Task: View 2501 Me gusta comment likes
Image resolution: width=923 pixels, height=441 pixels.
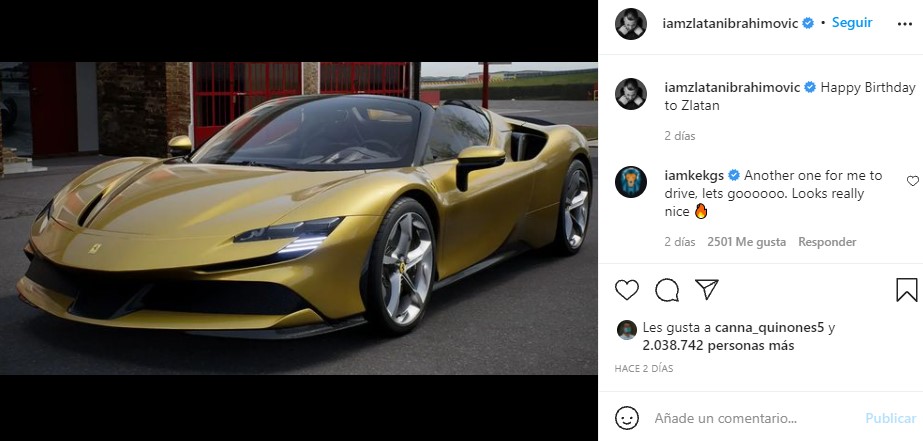Action: [x=746, y=242]
